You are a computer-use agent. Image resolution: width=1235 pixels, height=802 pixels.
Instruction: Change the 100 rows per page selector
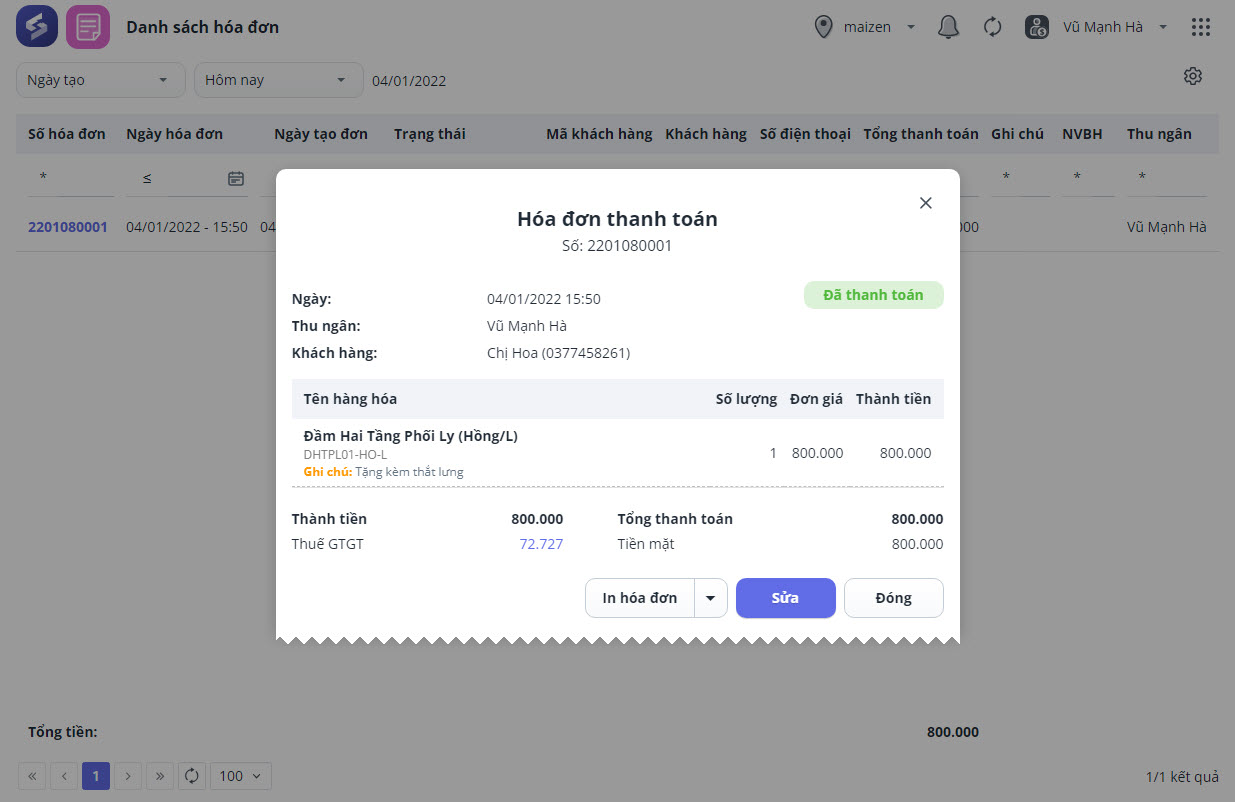[x=240, y=775]
